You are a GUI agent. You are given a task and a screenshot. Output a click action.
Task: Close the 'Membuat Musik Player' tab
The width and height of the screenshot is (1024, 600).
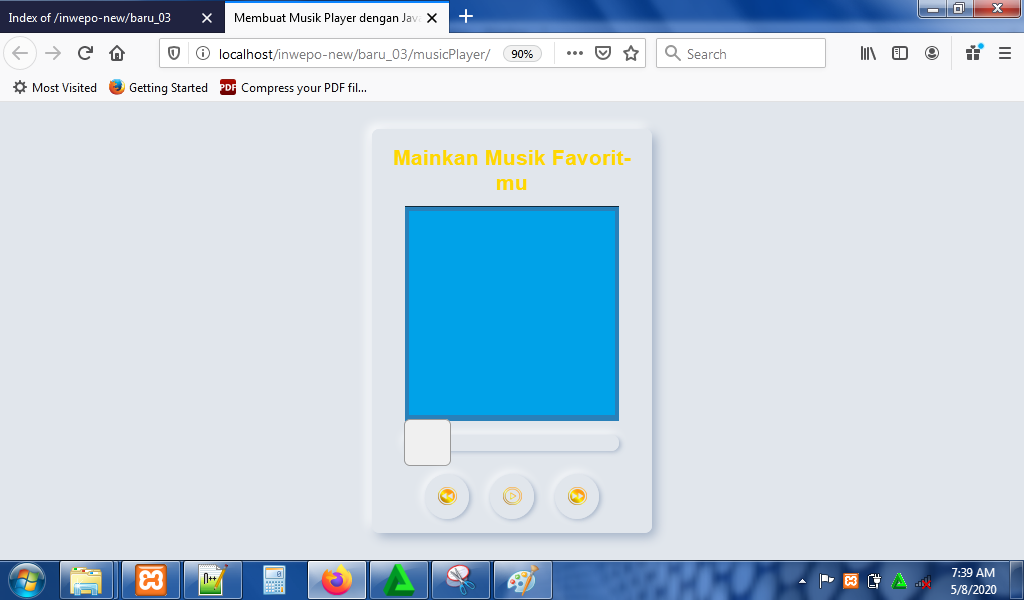point(432,18)
